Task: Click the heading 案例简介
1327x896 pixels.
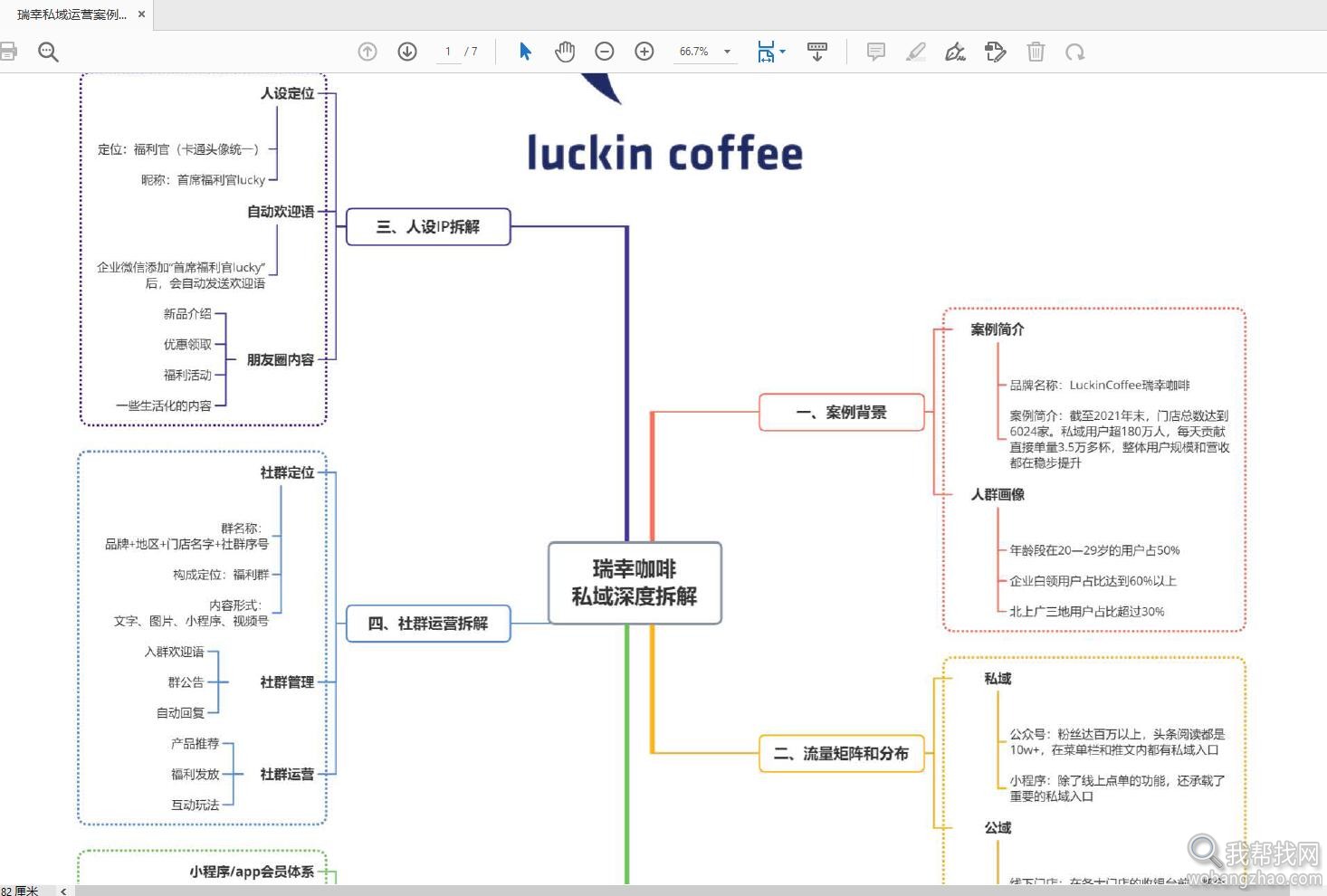Action: tap(998, 329)
